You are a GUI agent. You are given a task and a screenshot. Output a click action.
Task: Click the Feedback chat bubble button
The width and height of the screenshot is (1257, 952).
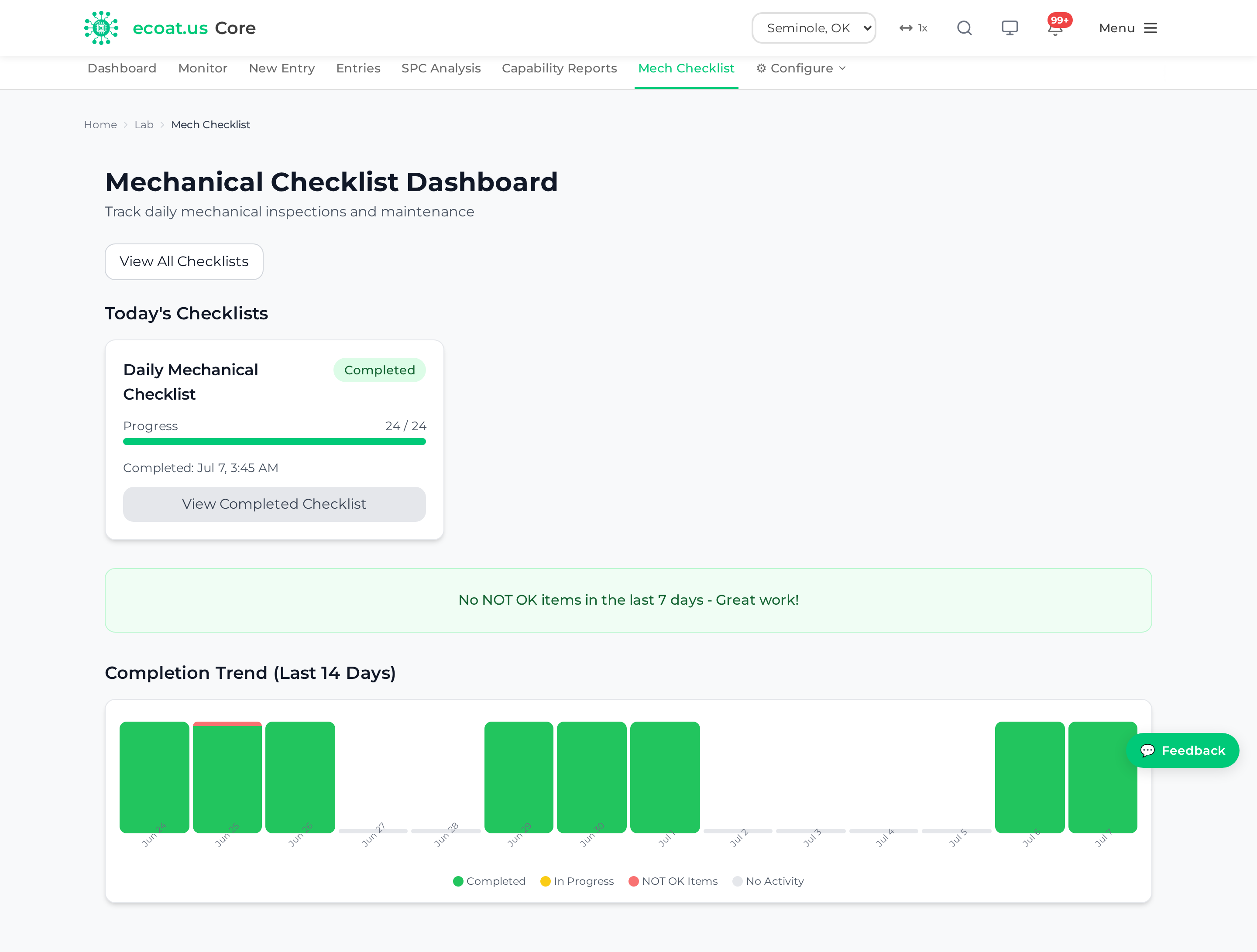pos(1182,750)
